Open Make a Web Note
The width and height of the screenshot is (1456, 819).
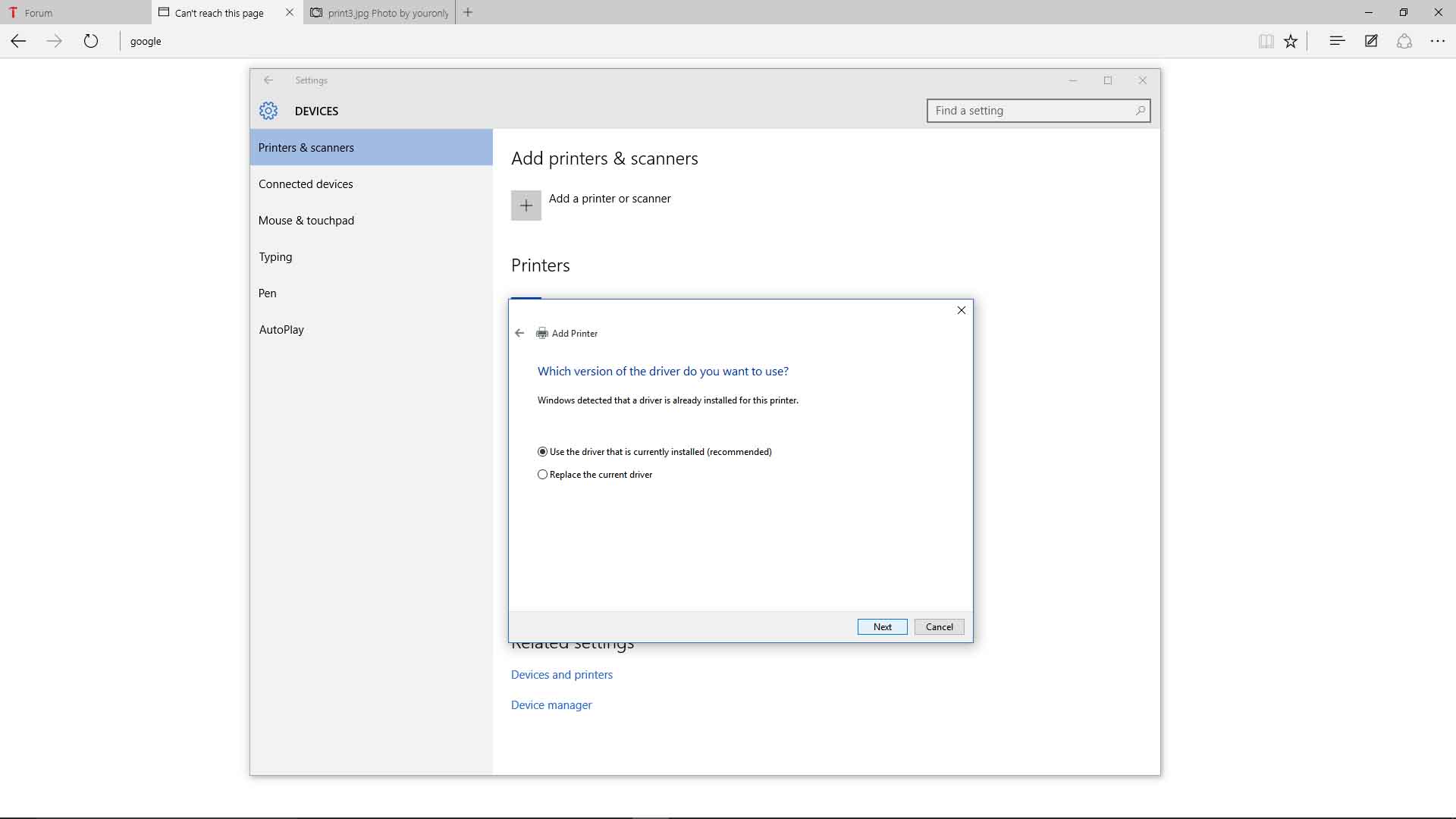(1370, 41)
